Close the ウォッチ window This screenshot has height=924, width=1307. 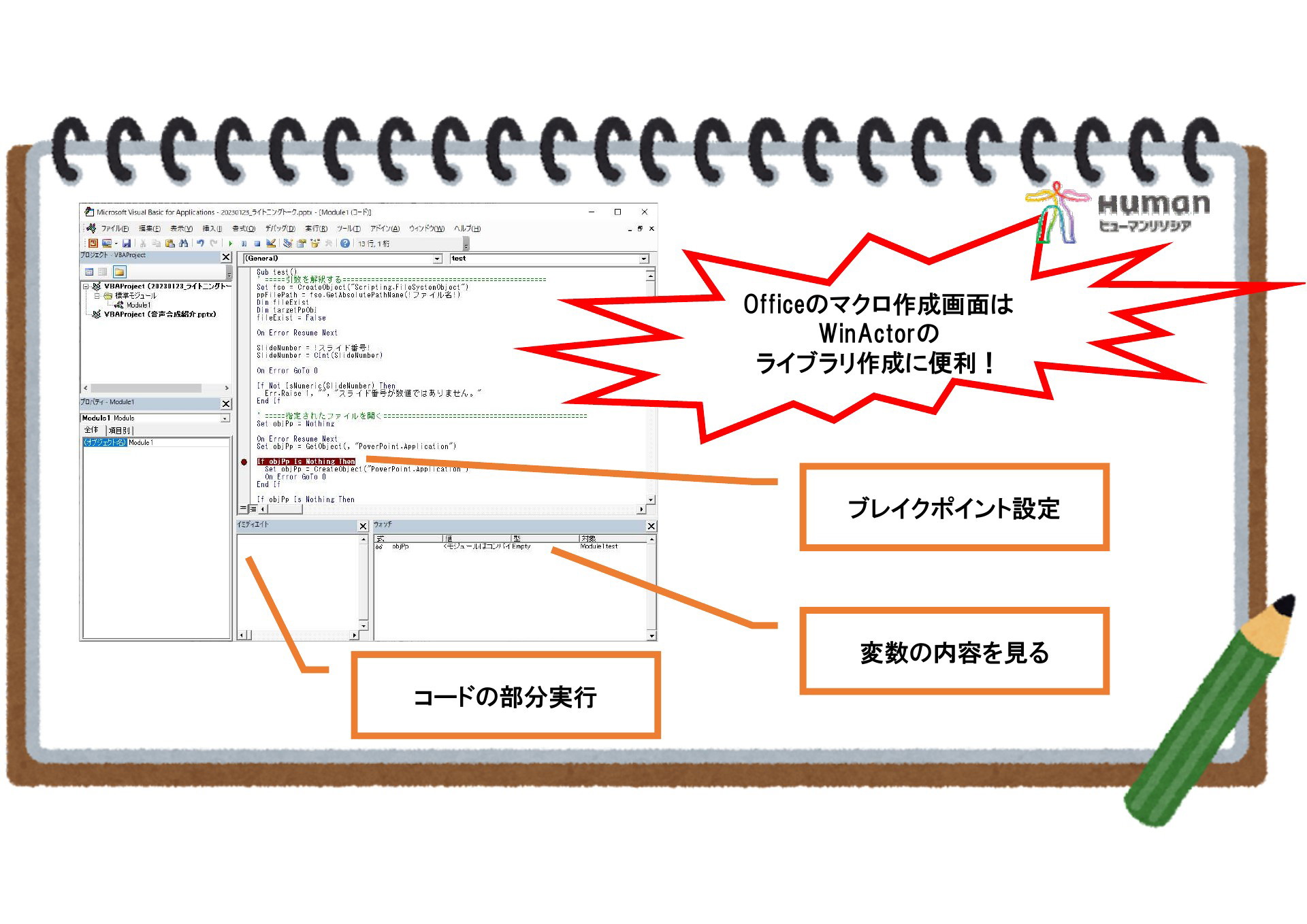coord(651,526)
